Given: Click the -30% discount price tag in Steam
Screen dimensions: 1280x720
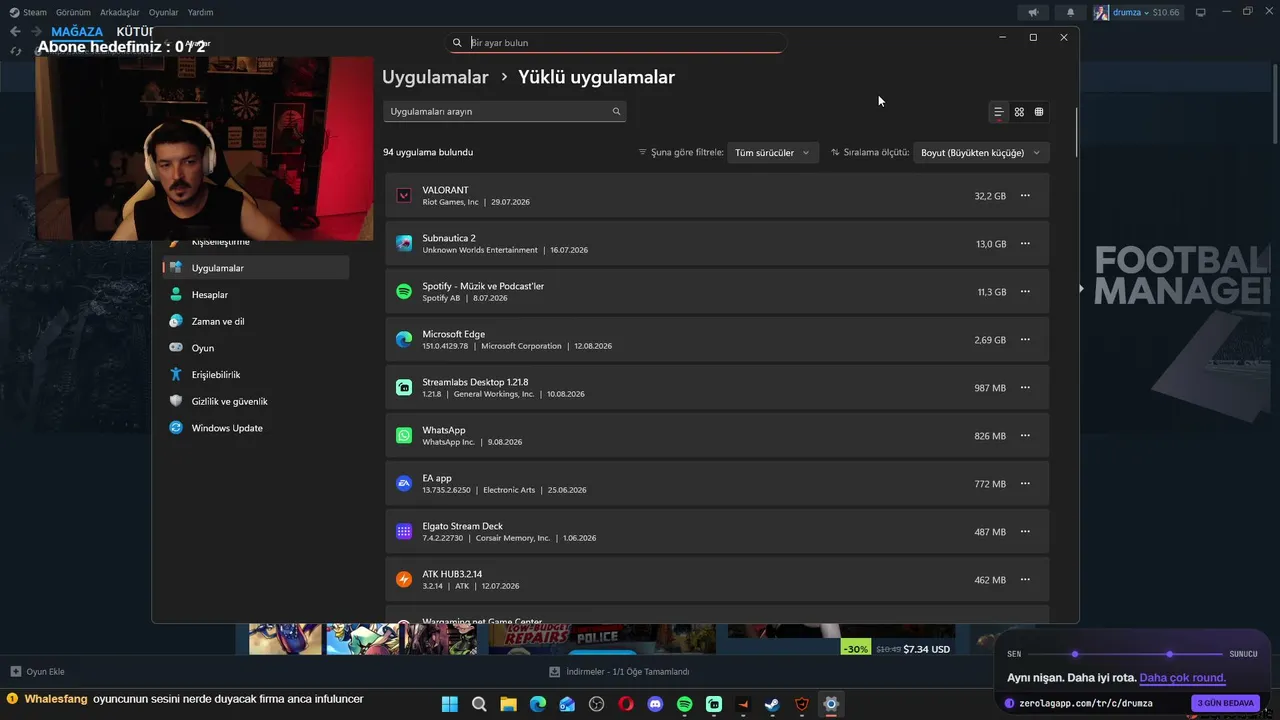Looking at the screenshot, I should [855, 649].
